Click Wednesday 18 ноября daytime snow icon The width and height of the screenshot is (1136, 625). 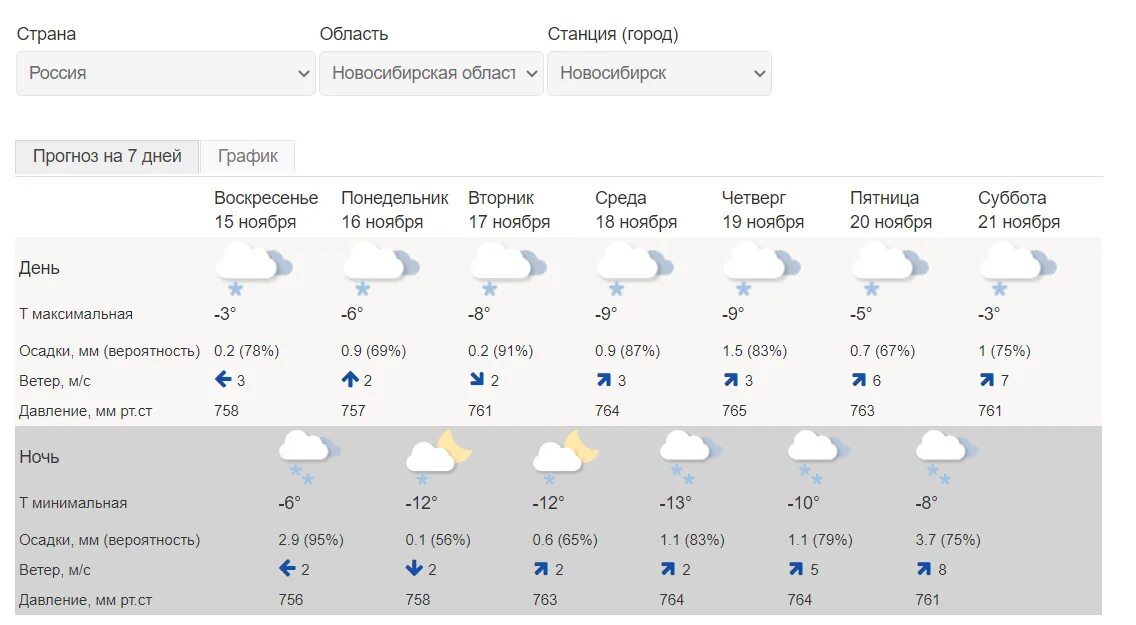tap(635, 269)
